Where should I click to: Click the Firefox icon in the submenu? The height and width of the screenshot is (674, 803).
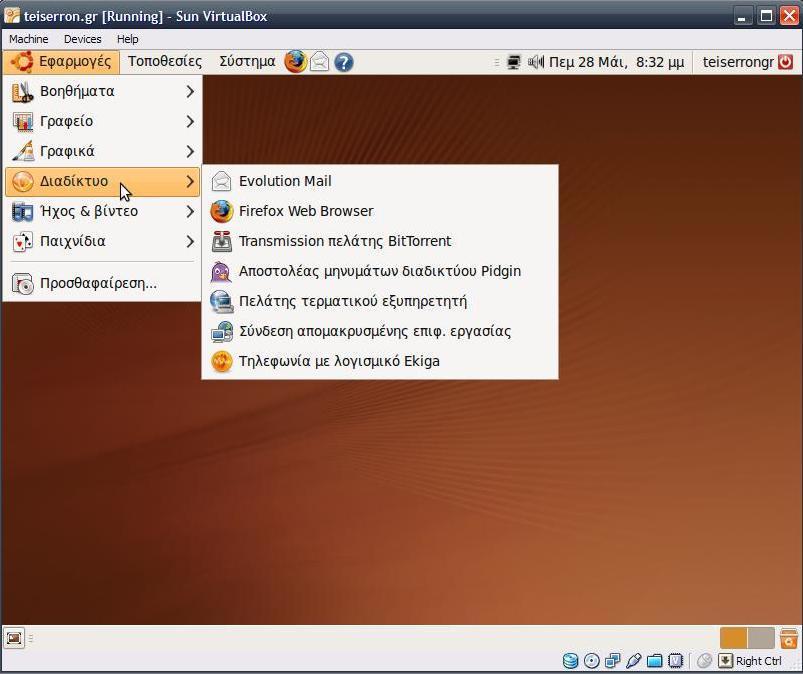pyautogui.click(x=222, y=212)
